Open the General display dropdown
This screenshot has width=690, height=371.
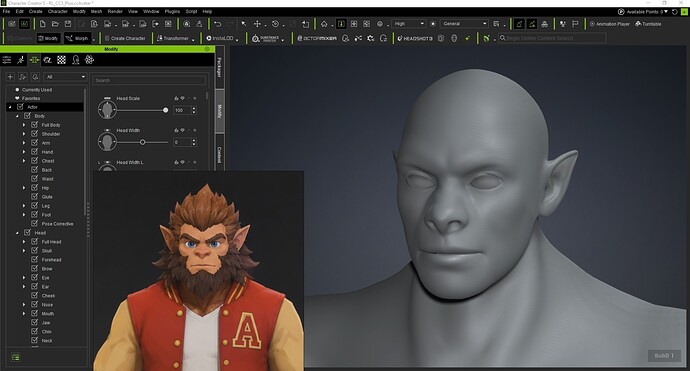[x=464, y=24]
